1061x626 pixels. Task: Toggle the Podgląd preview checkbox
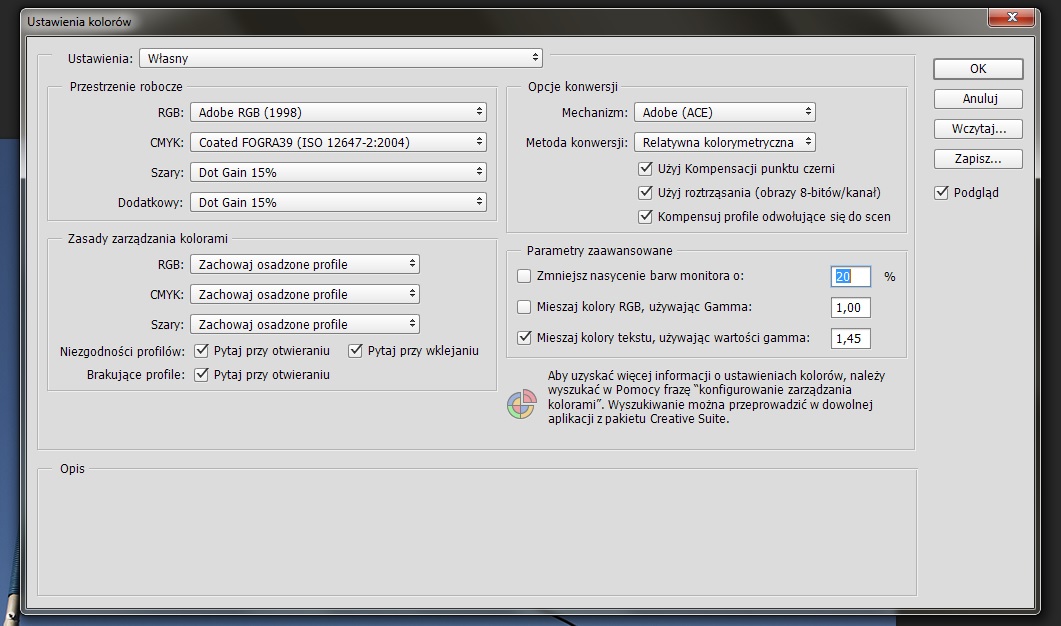pyautogui.click(x=941, y=193)
